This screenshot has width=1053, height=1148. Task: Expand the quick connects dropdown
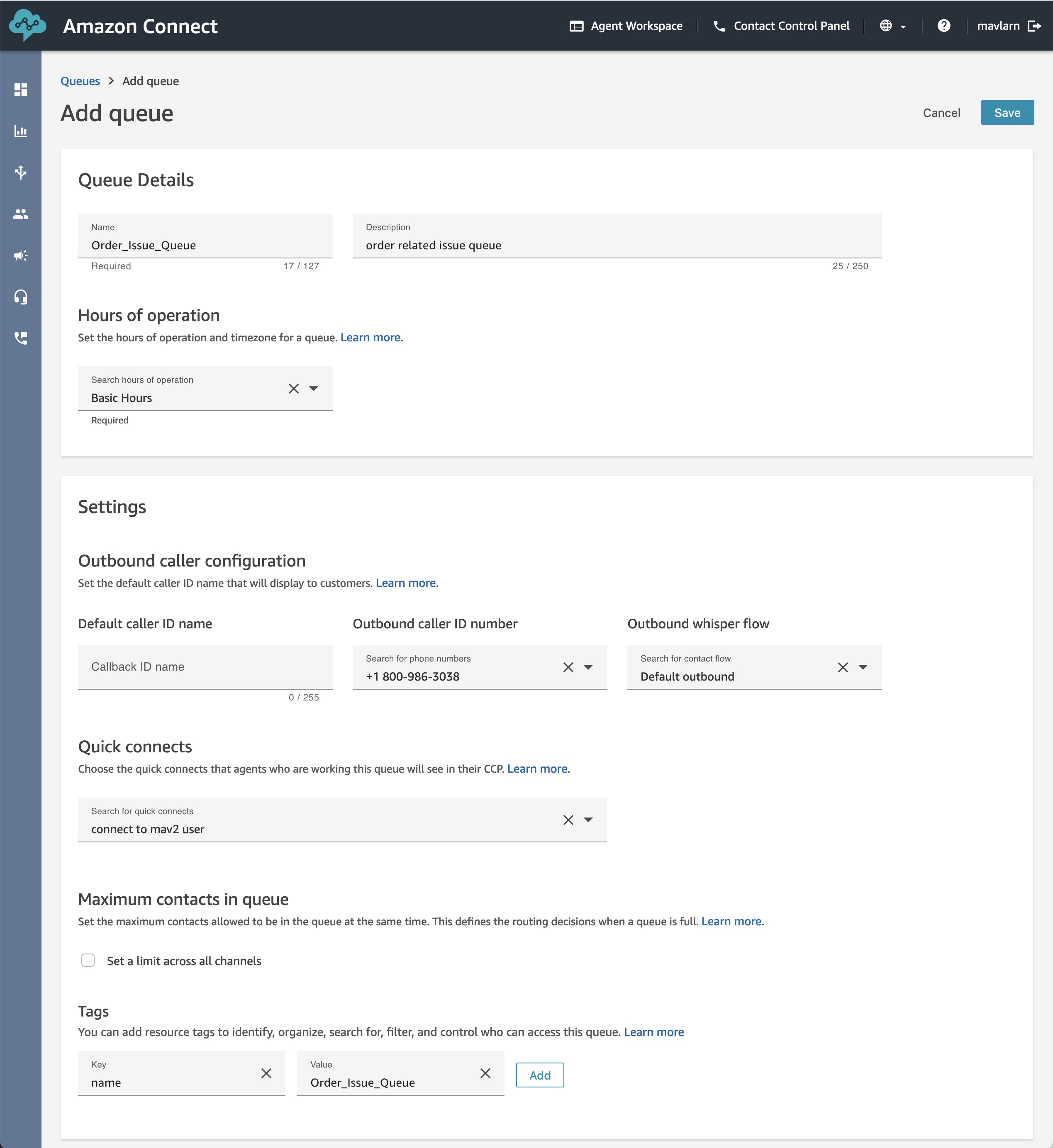point(589,820)
